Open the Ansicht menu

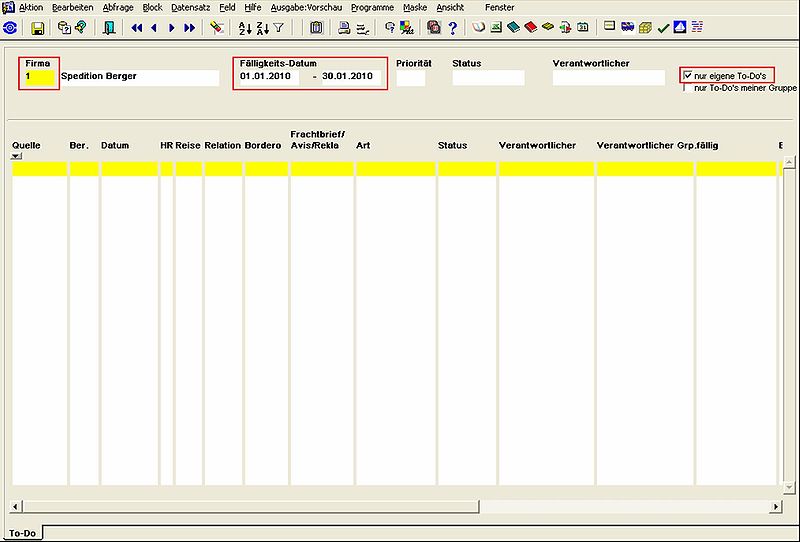tap(450, 8)
